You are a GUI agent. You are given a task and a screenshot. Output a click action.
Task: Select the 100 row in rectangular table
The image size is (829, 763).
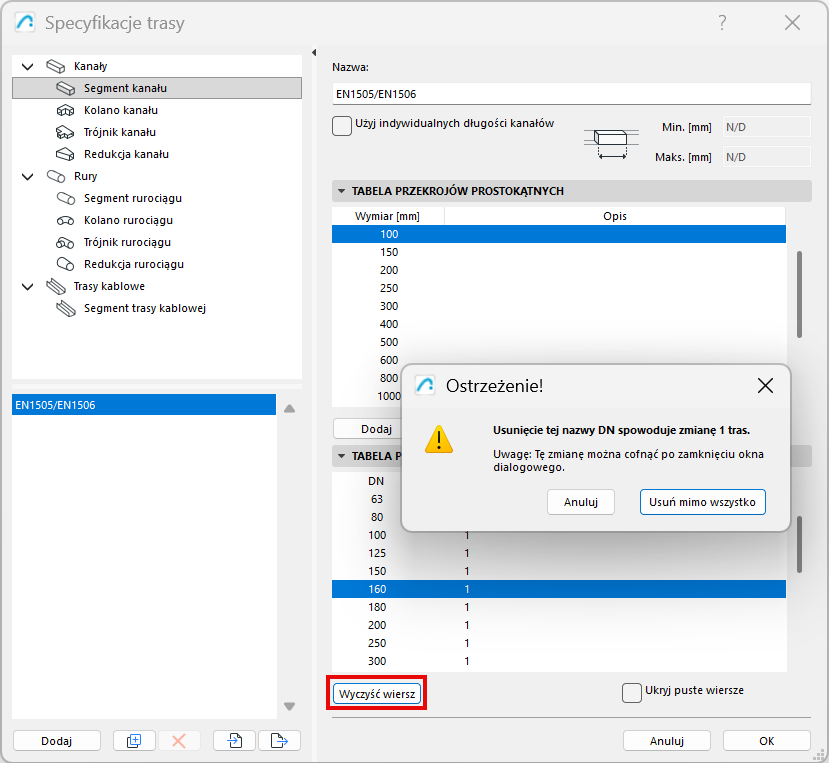click(559, 234)
